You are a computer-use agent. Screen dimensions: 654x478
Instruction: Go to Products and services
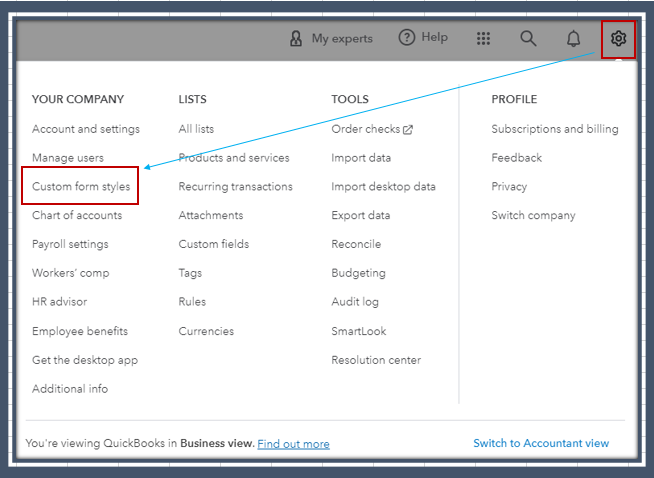pos(234,158)
